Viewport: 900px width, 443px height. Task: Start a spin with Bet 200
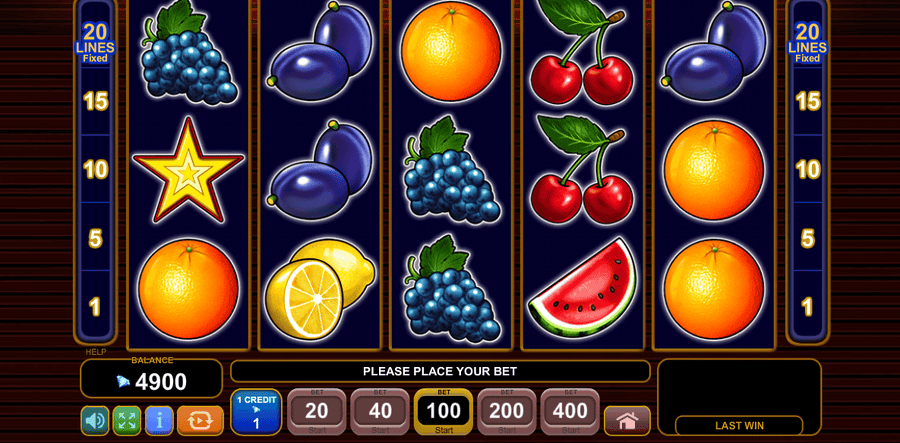point(507,411)
